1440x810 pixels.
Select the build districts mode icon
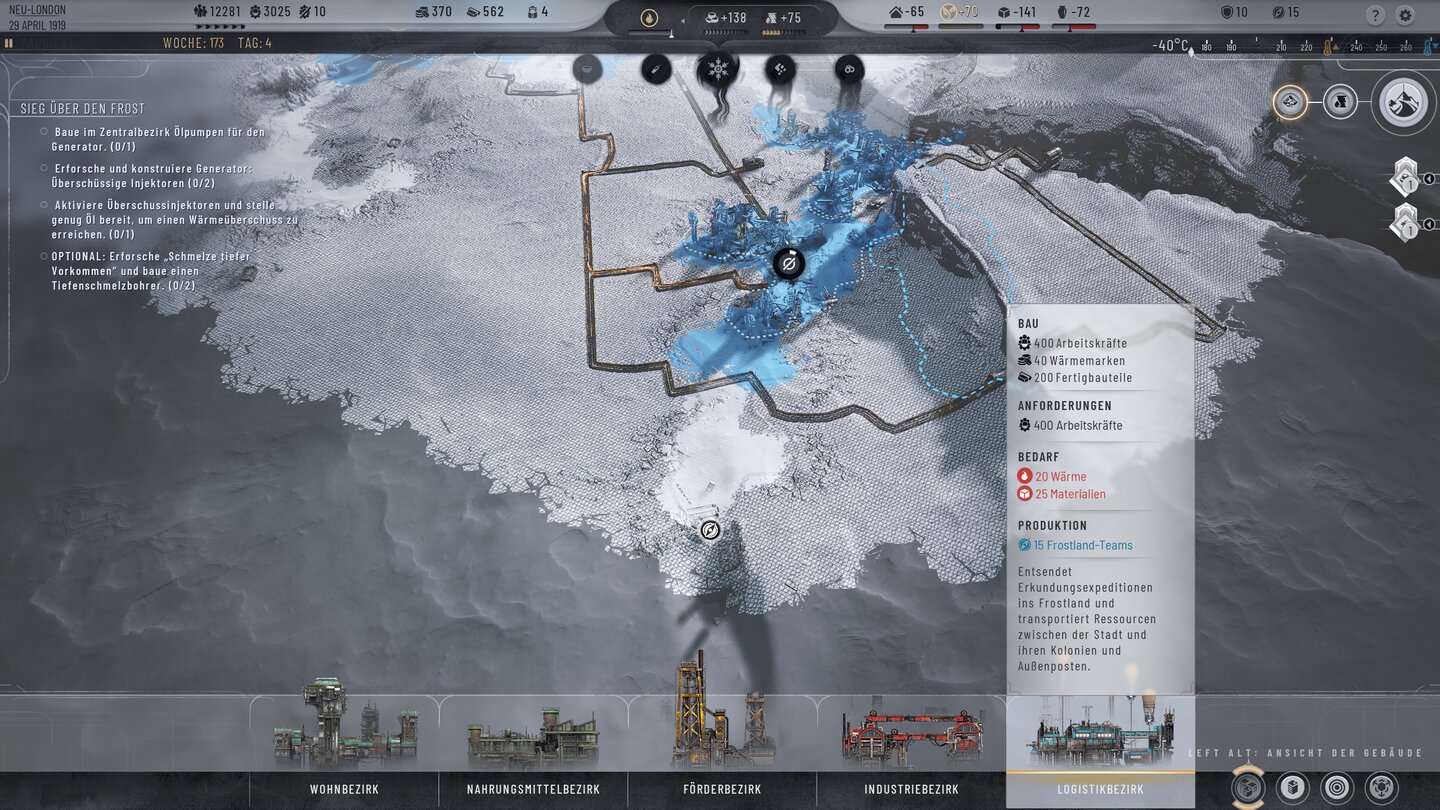pos(1246,788)
